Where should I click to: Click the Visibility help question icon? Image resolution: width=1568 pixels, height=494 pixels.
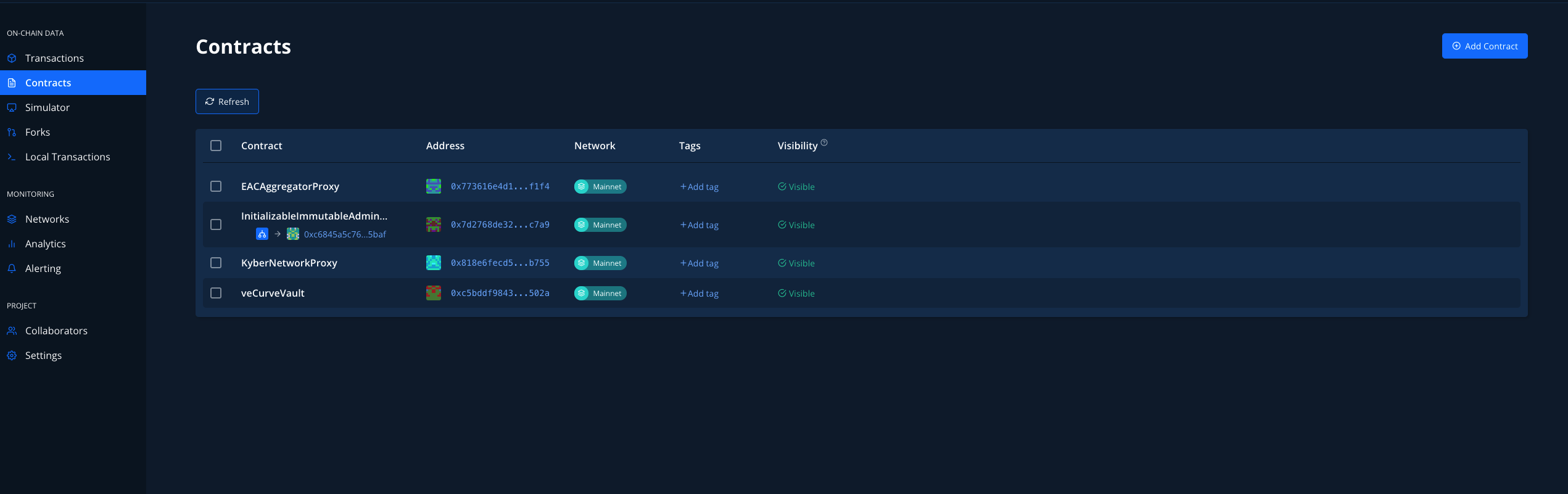(x=824, y=142)
